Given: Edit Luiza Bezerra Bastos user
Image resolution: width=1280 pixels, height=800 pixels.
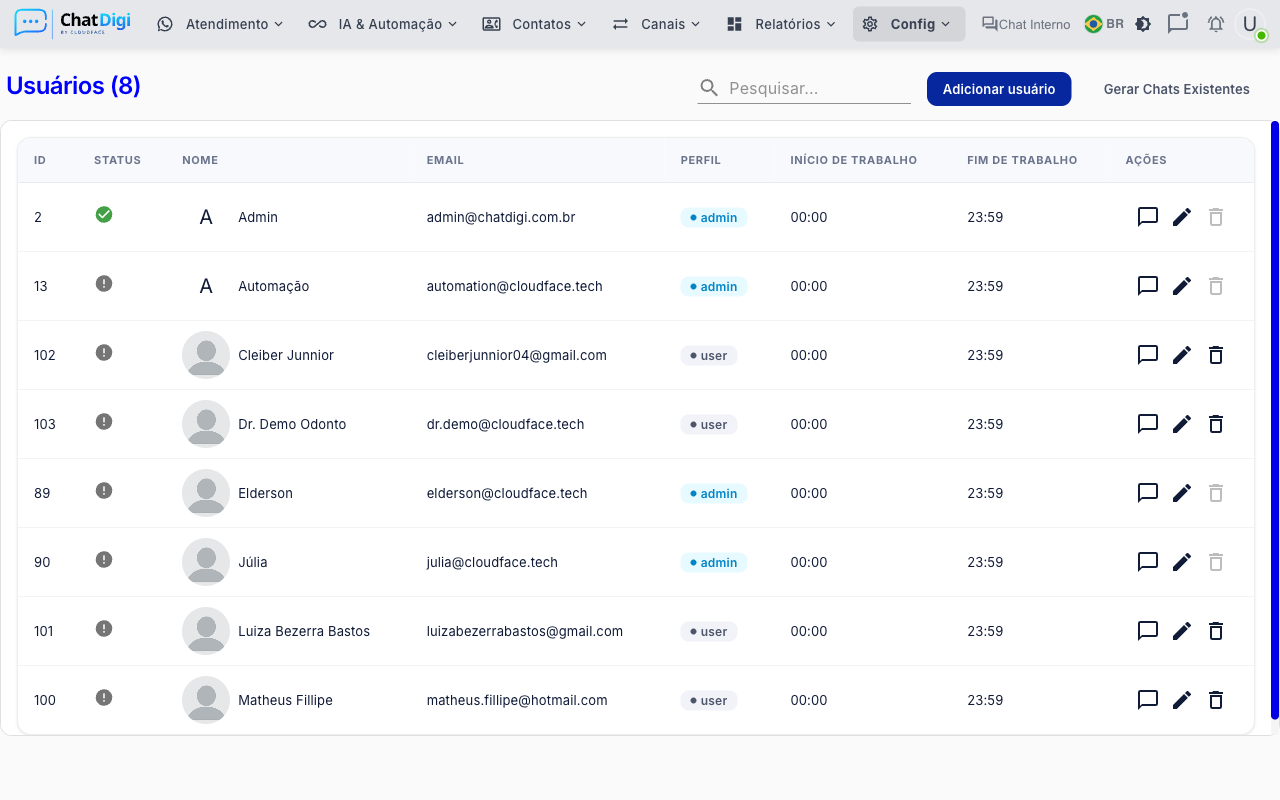Looking at the screenshot, I should tap(1182, 631).
